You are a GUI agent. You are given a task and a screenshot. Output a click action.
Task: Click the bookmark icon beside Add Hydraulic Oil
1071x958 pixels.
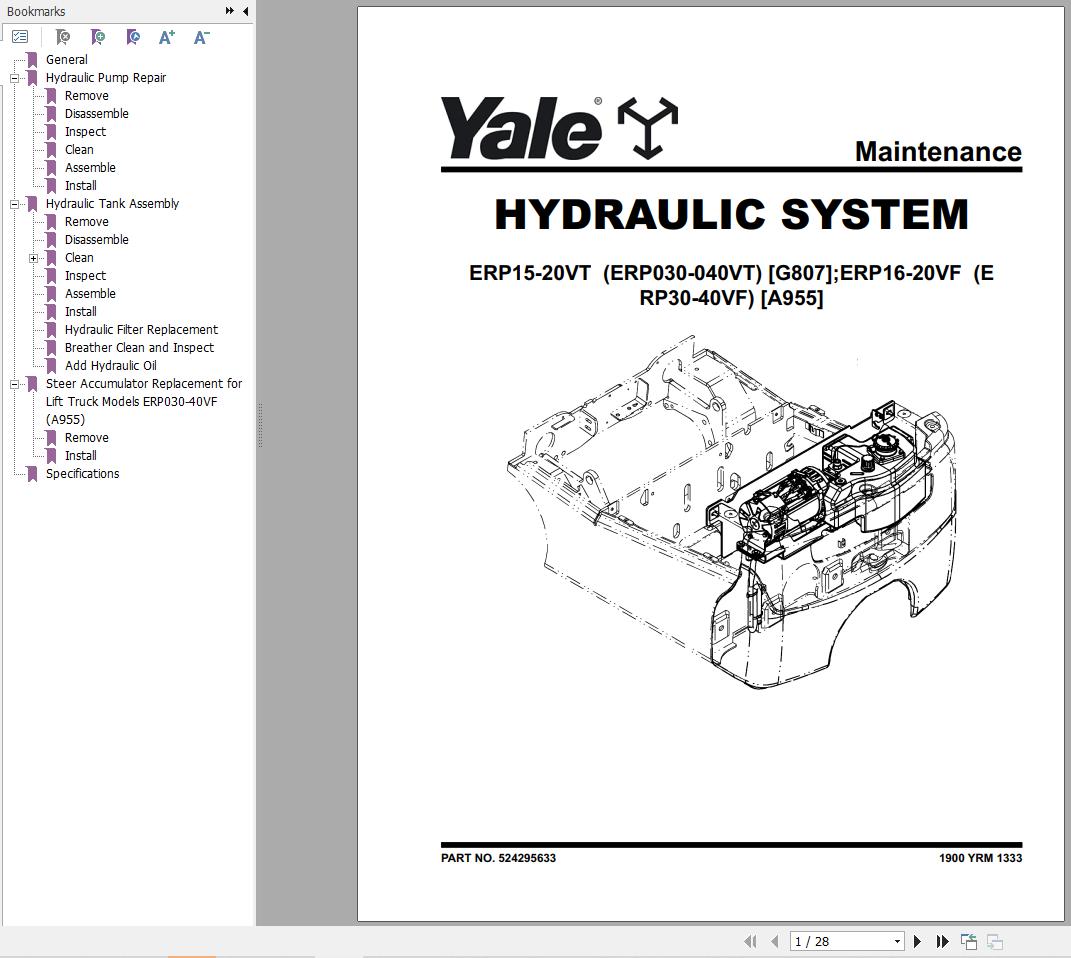pyautogui.click(x=51, y=366)
